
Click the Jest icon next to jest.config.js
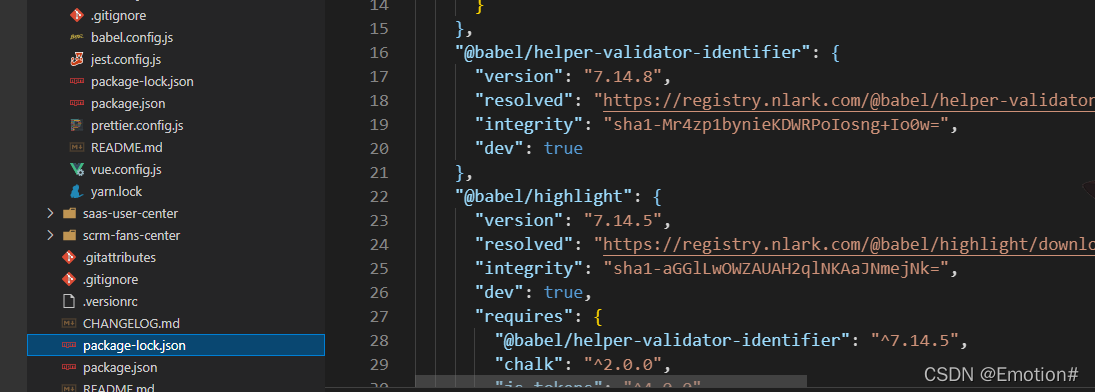point(77,59)
